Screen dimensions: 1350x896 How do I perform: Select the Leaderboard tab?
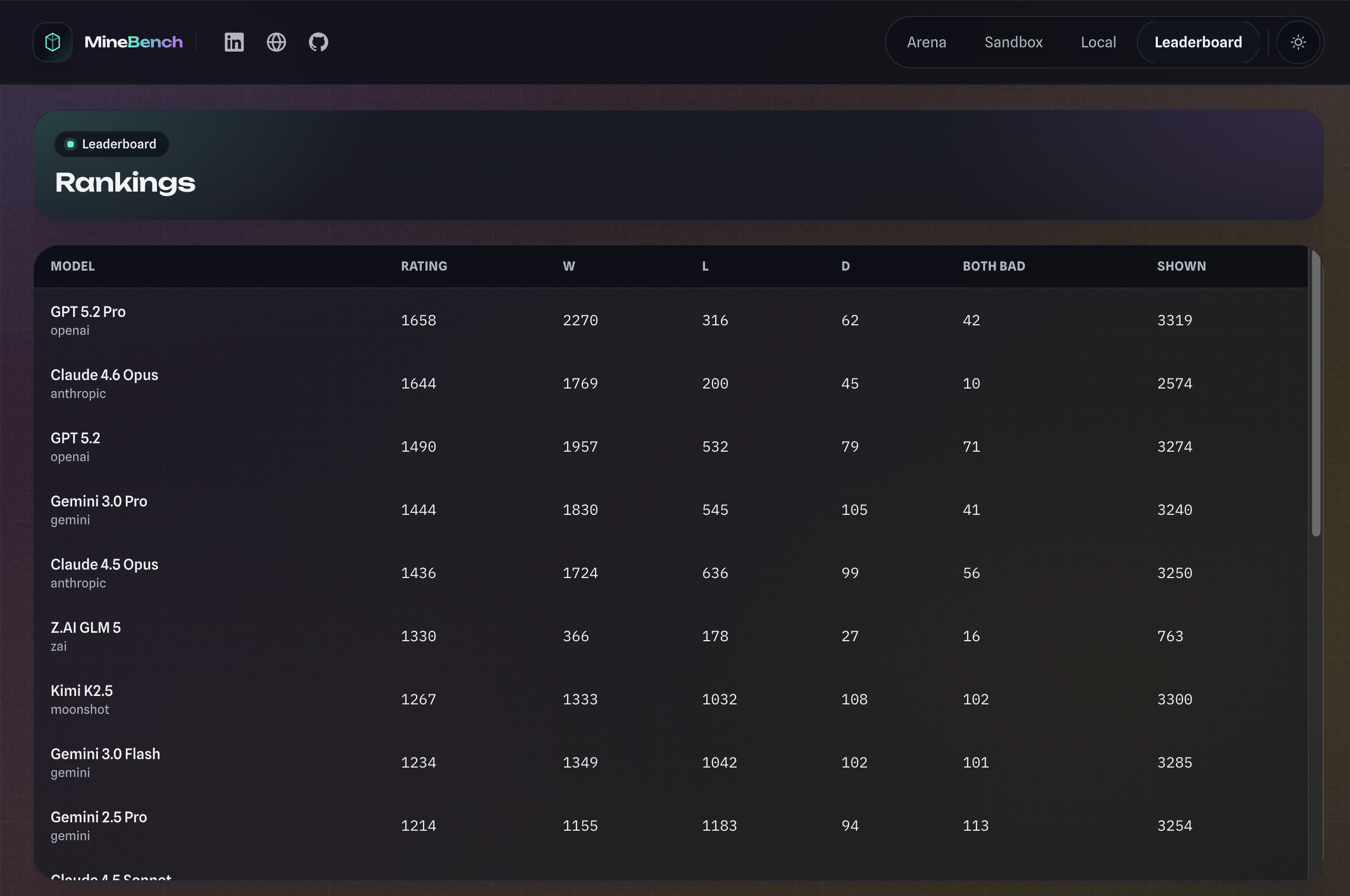[1198, 42]
